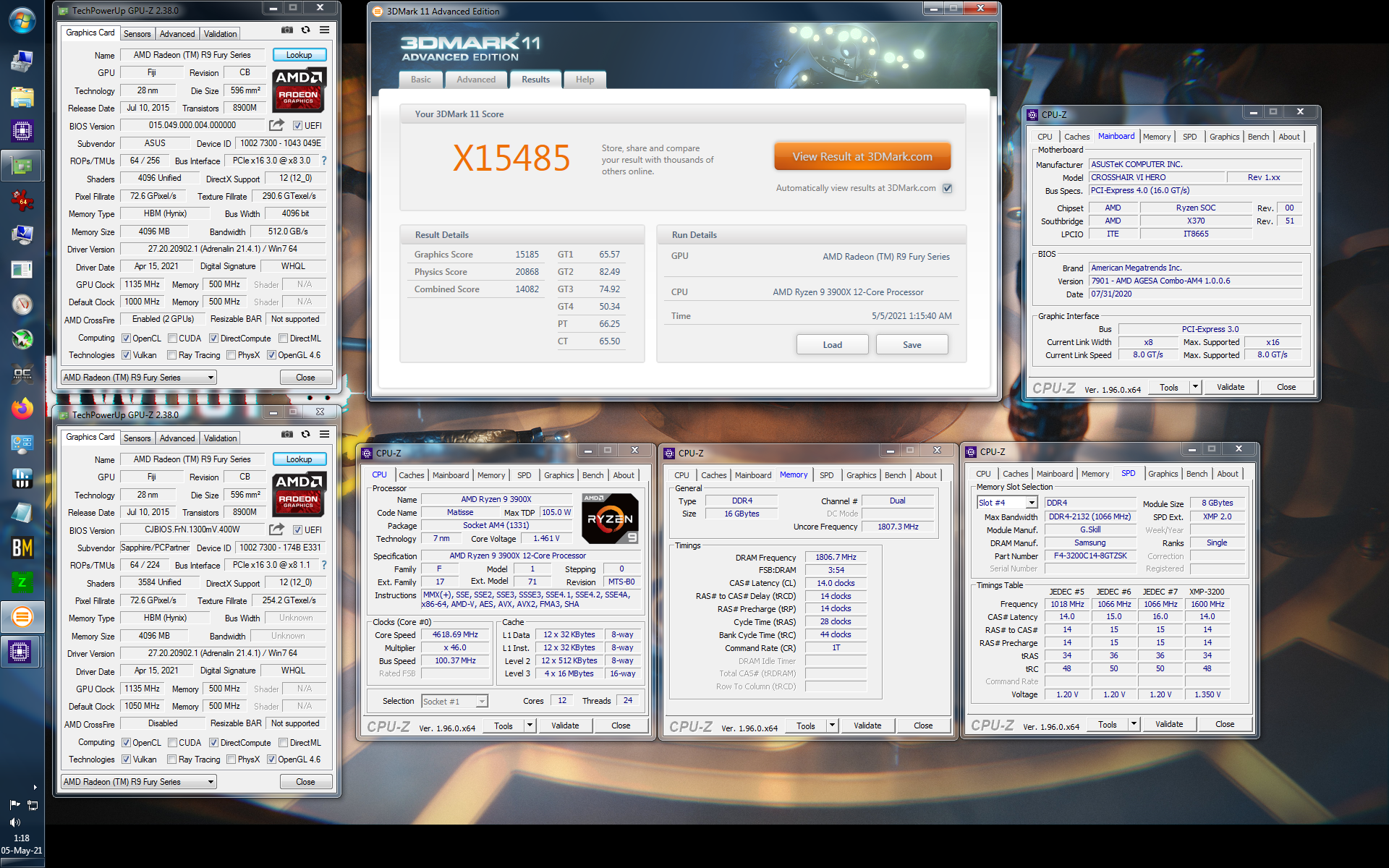Toggle automatically view results at 3DMark.com
Screen dimensions: 1389x868
tap(947, 188)
